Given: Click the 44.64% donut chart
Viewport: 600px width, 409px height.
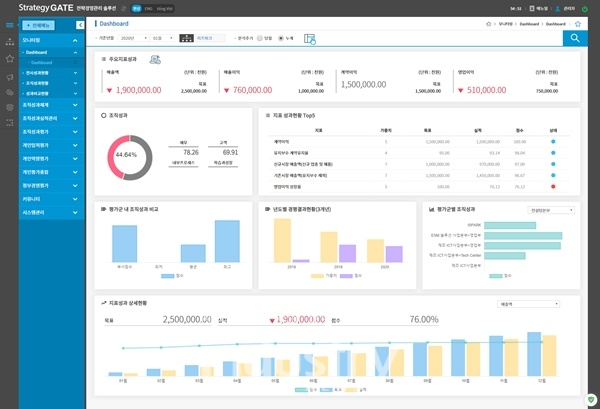Looking at the screenshot, I should tap(130, 157).
